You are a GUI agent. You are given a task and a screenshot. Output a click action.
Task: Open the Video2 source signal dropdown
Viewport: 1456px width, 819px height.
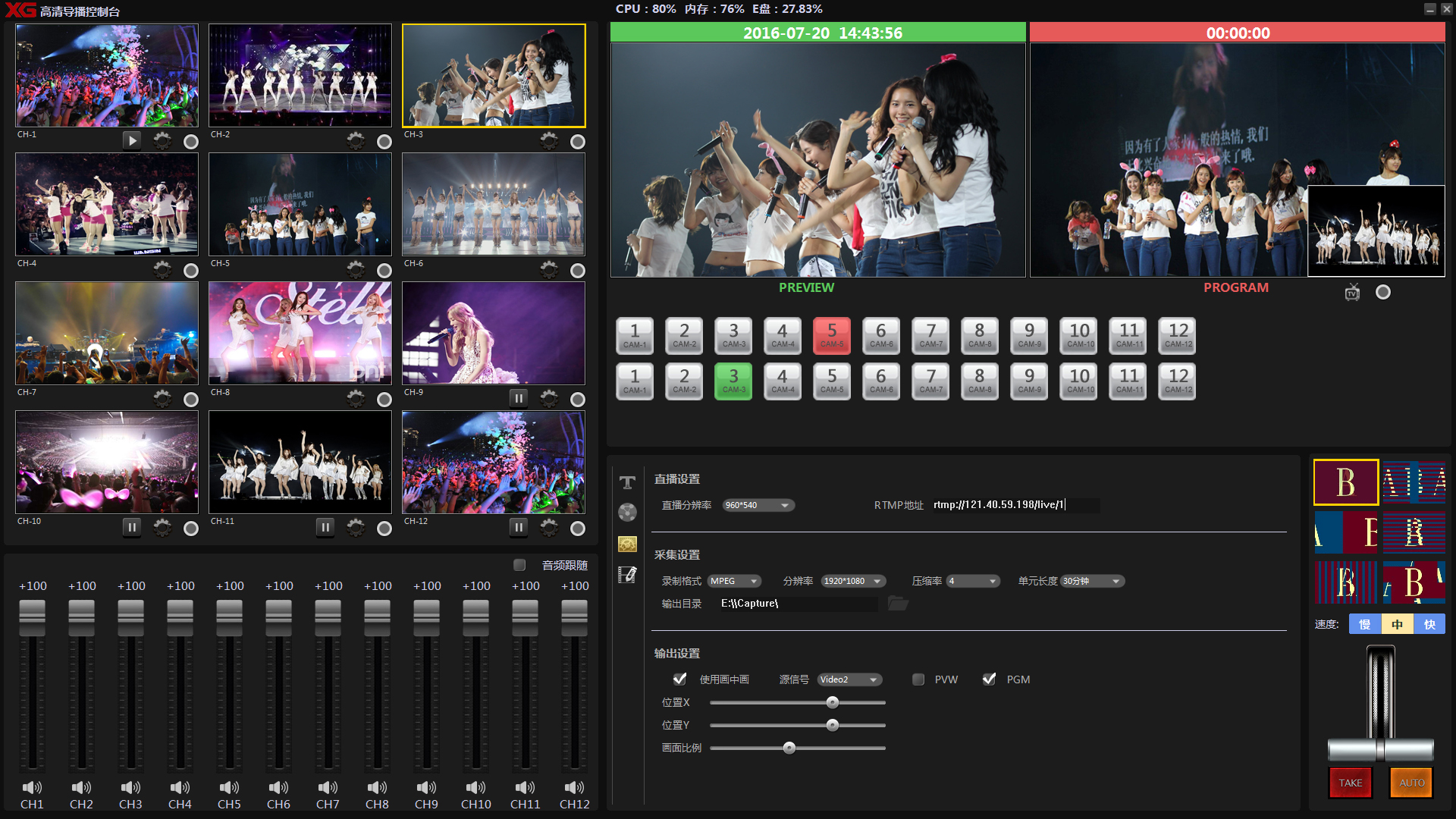click(850, 679)
